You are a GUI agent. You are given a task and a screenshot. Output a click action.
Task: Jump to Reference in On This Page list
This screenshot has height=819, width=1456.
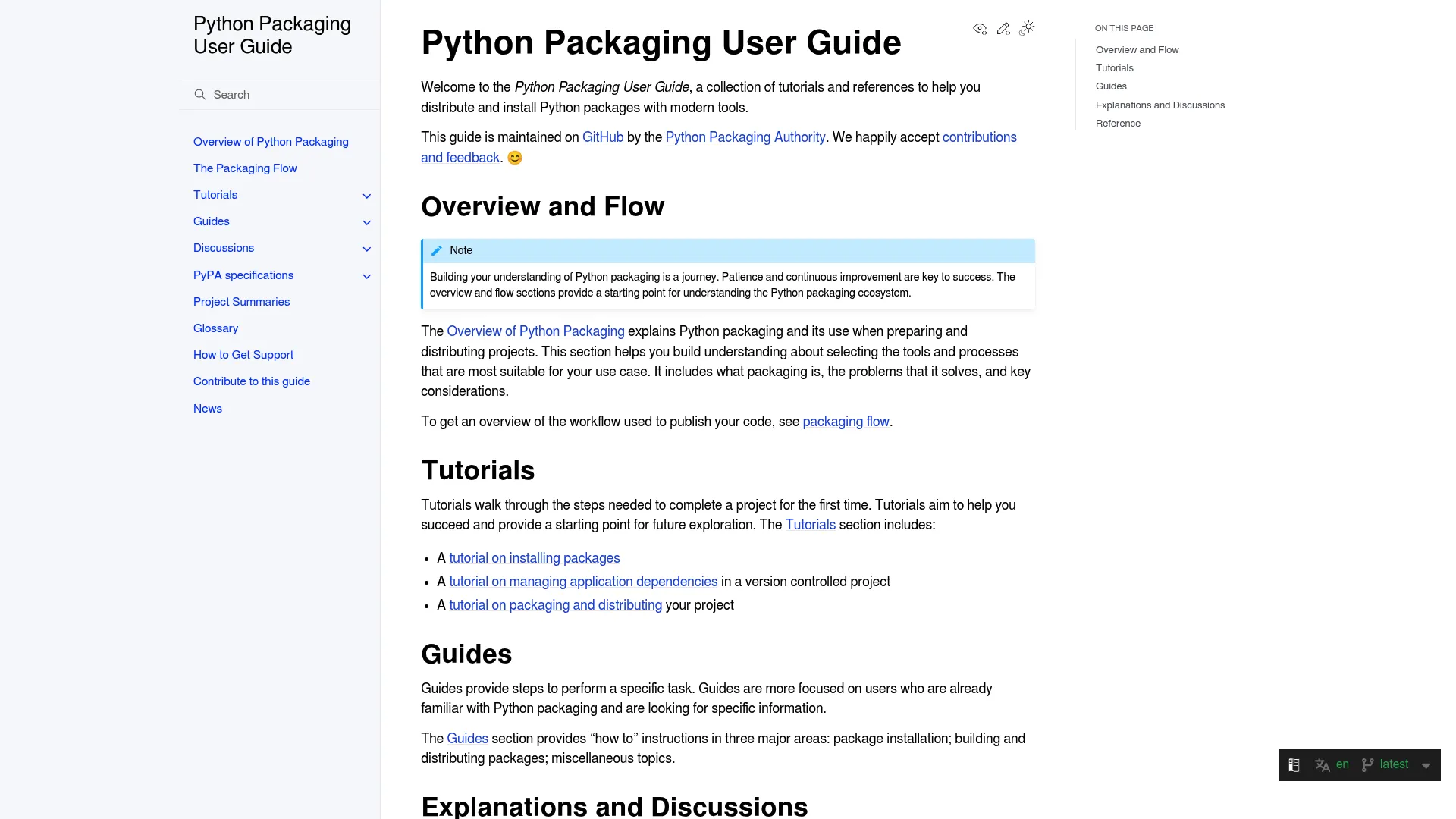pos(1118,124)
